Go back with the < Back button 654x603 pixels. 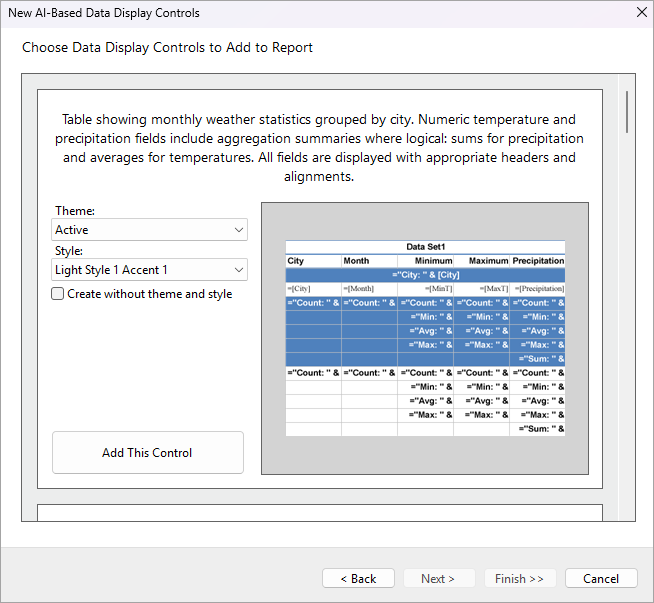click(x=358, y=578)
